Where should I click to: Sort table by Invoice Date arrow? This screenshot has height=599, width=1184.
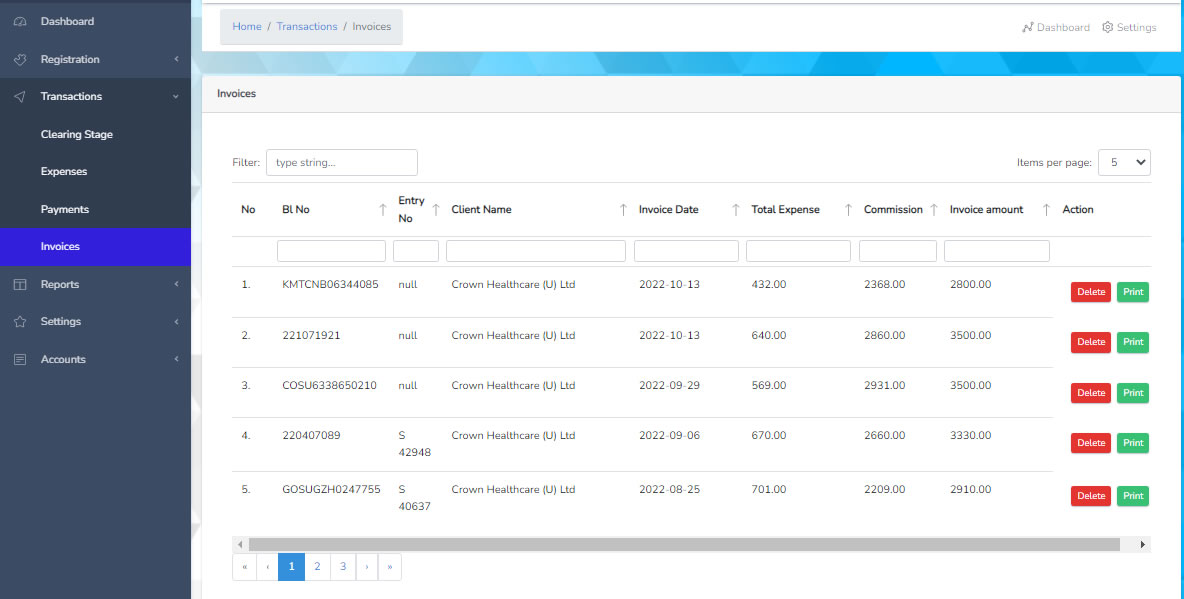[736, 210]
